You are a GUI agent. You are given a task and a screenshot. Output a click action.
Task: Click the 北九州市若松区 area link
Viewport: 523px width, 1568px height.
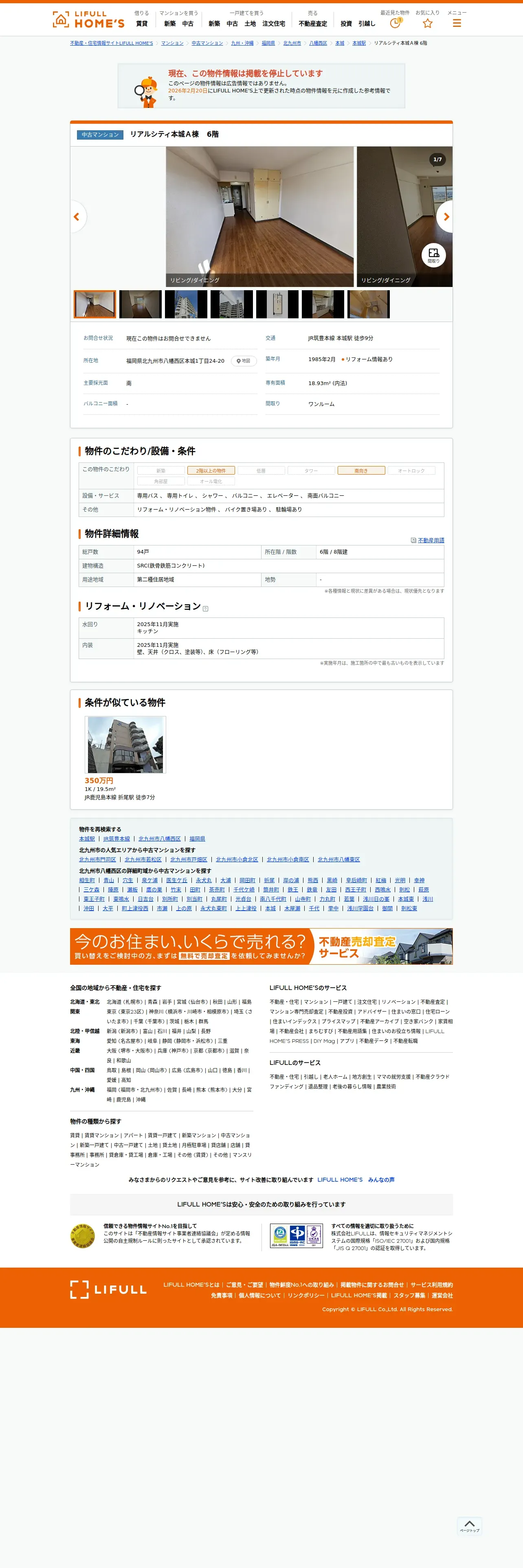click(x=143, y=859)
